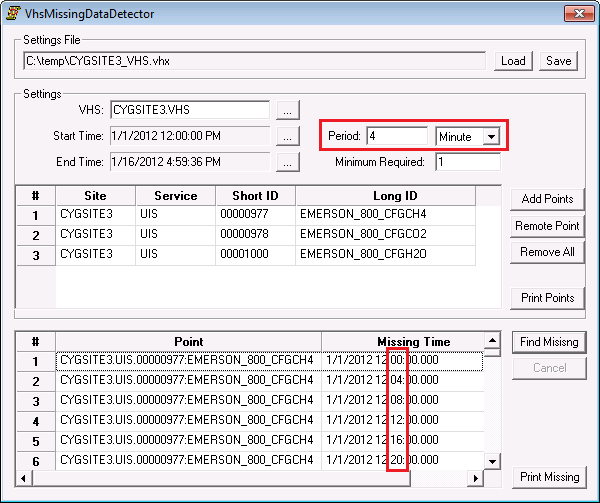Click the Start Time field
Viewport: 600px width, 503px height.
tap(190, 136)
